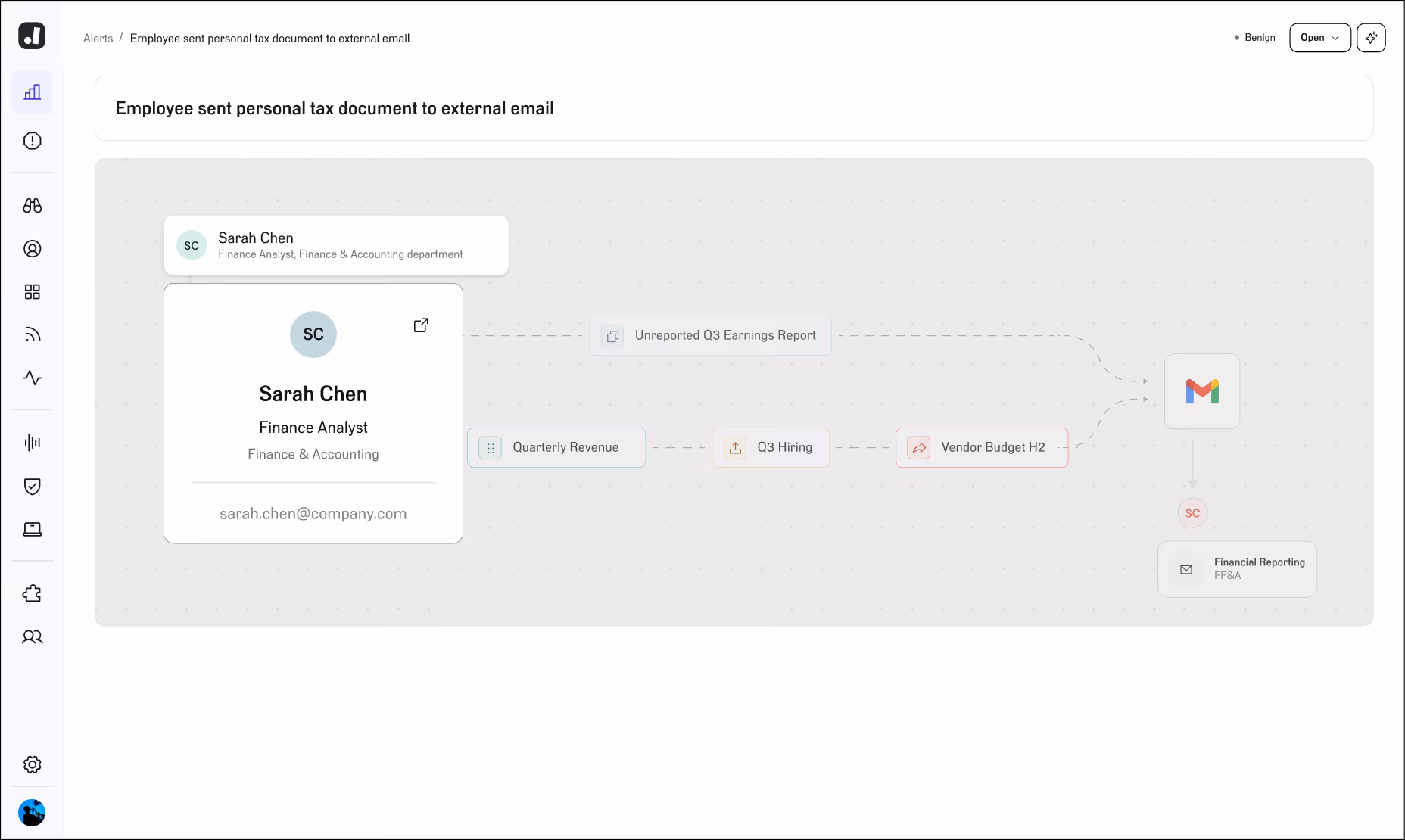Screen dimensions: 1405x840
Task: Open the laptop devices icon
Action: pos(32,529)
